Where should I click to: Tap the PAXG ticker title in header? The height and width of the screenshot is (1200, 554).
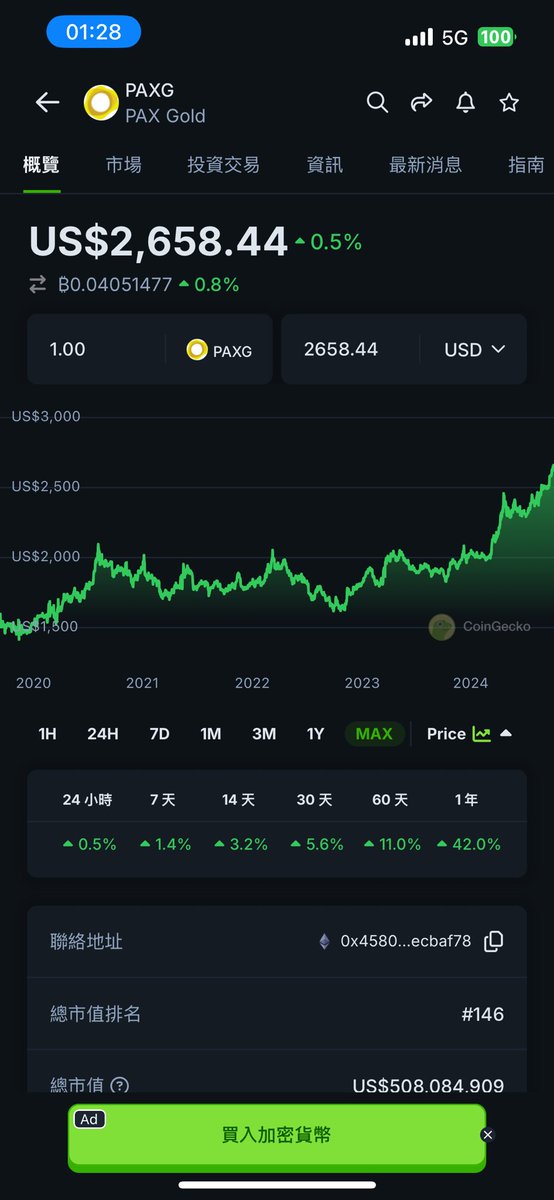[149, 91]
